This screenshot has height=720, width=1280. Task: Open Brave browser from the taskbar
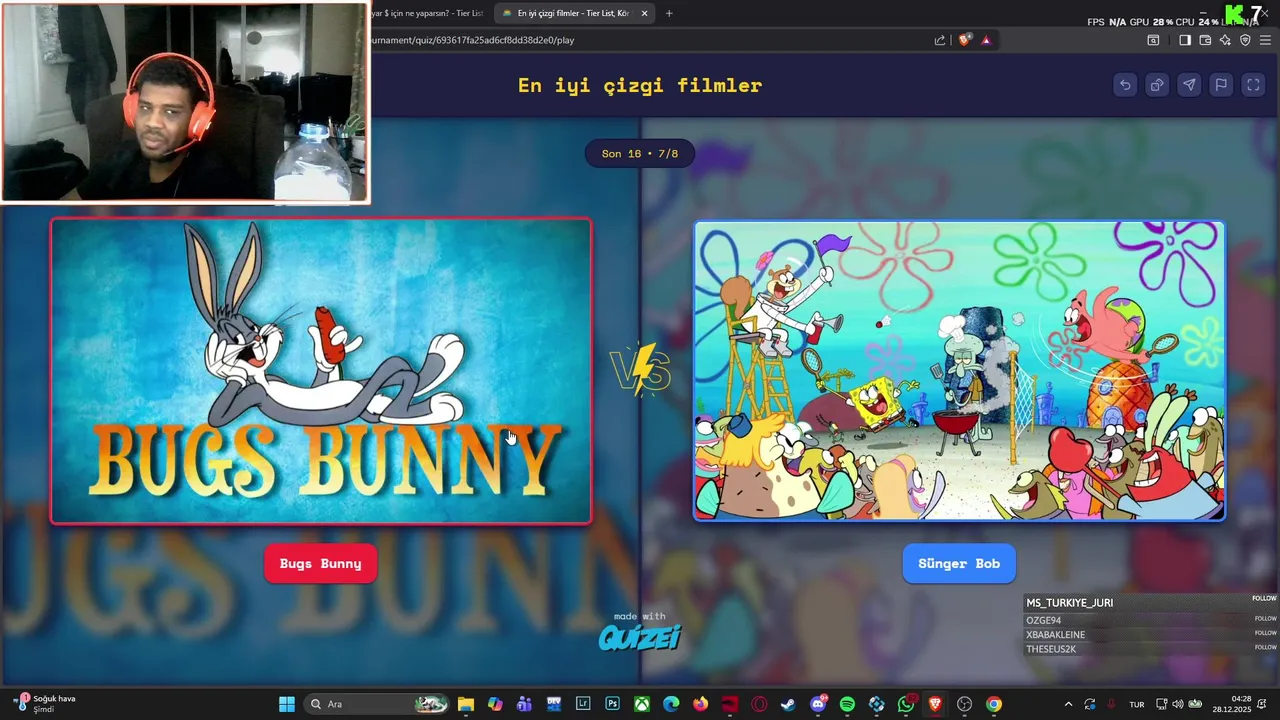coord(935,704)
